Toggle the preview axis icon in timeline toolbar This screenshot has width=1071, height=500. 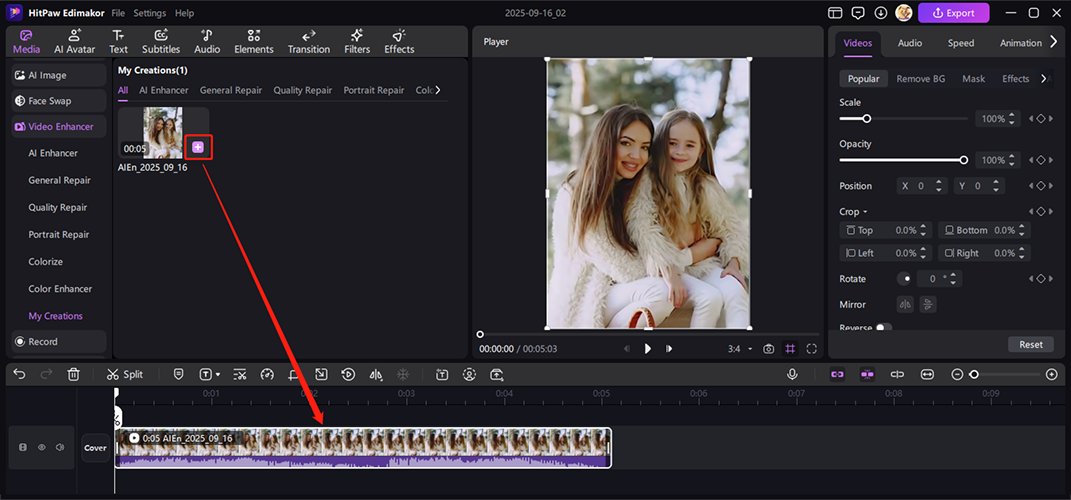898,374
